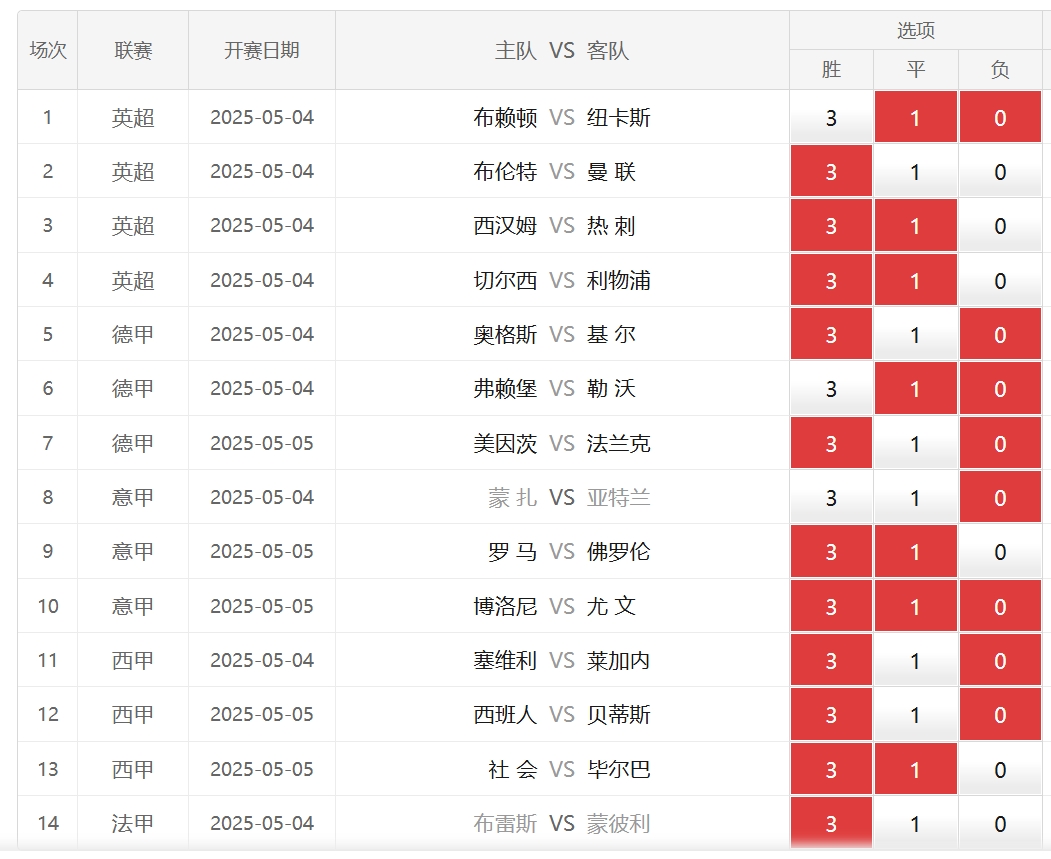Click away team 利物浦 in match 4

tap(618, 280)
